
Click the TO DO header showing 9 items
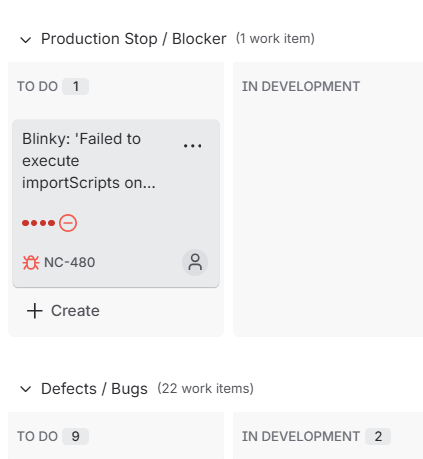116,436
